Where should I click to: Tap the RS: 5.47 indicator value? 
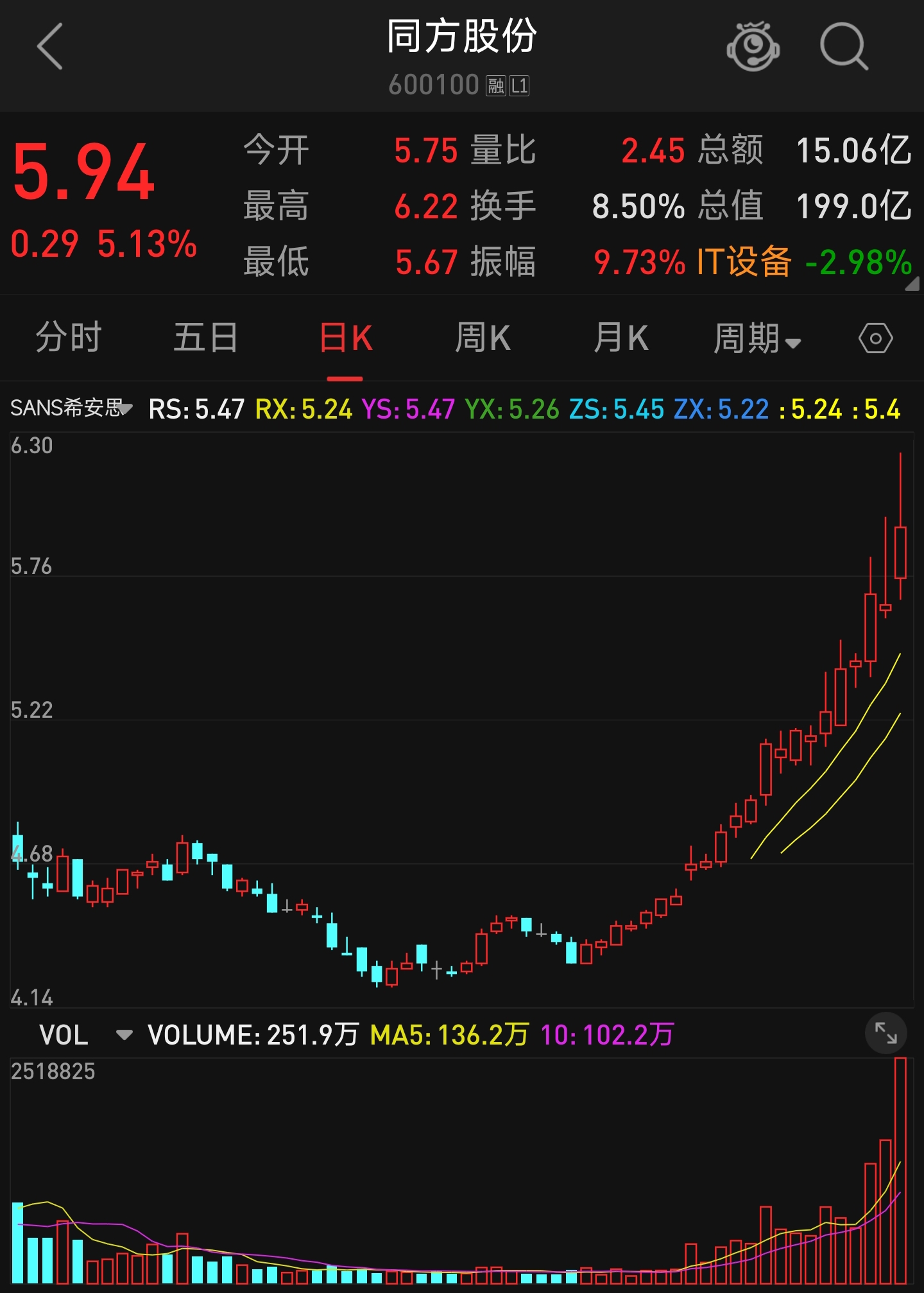point(196,409)
